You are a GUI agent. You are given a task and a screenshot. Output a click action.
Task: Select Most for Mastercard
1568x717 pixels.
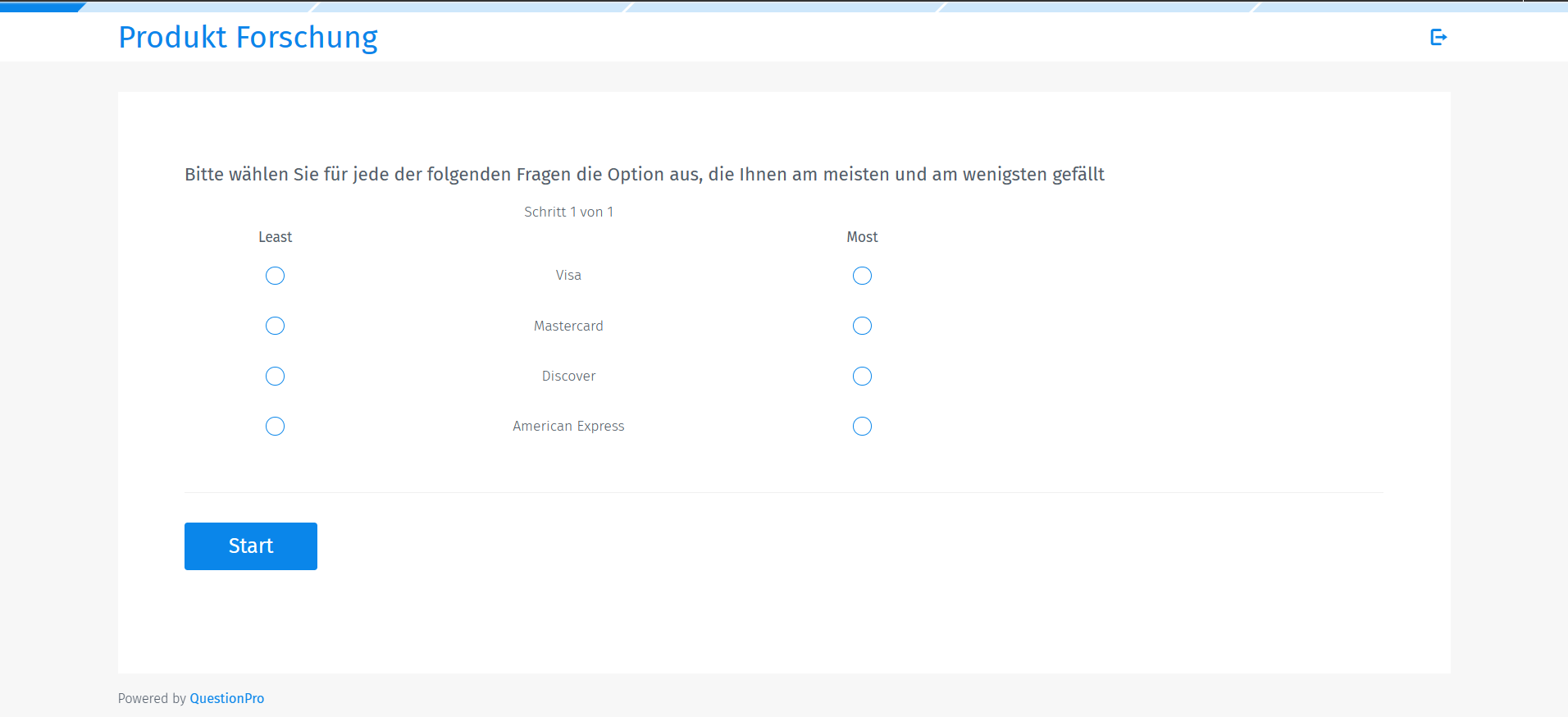(862, 326)
